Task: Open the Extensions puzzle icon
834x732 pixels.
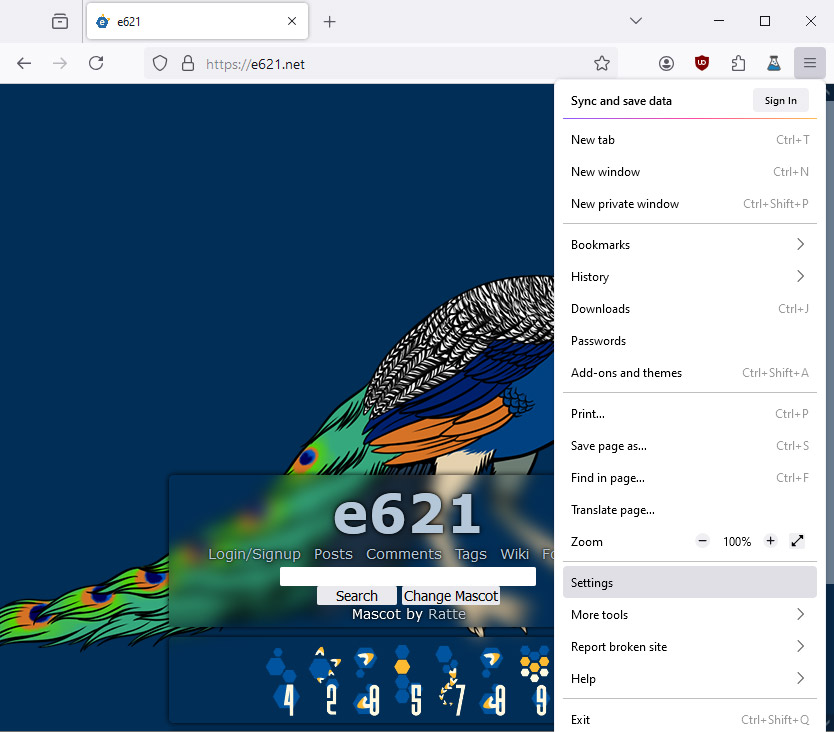Action: coord(738,64)
